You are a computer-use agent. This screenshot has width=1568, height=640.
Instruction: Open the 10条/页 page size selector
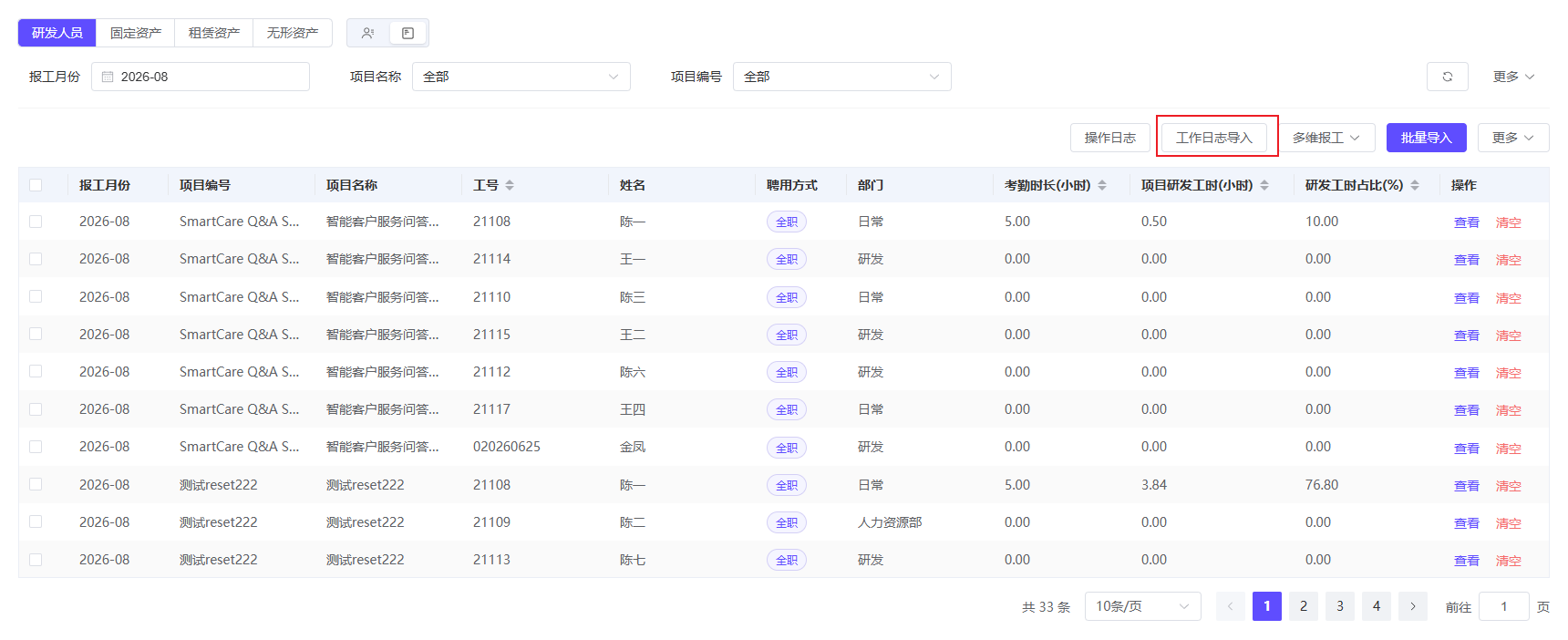[x=1143, y=606]
